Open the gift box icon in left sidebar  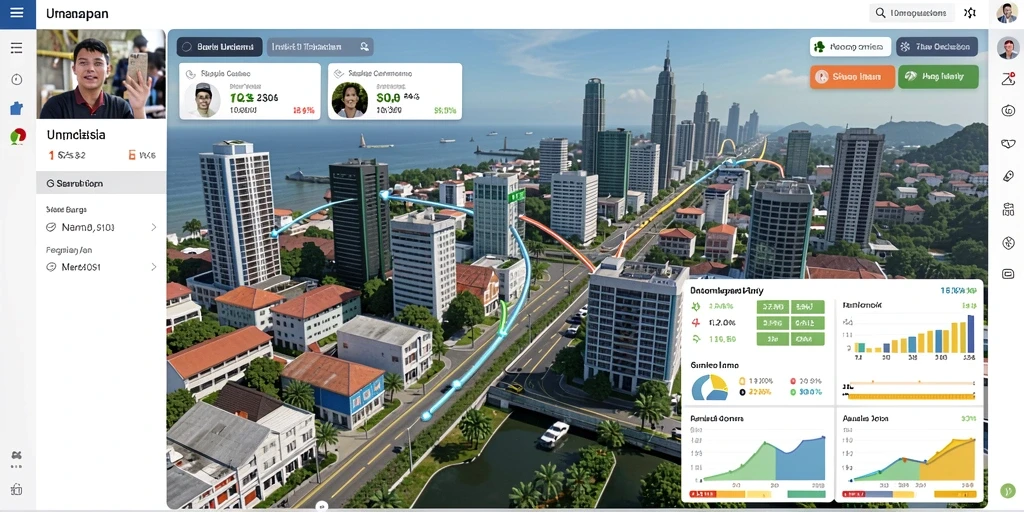pos(17,489)
